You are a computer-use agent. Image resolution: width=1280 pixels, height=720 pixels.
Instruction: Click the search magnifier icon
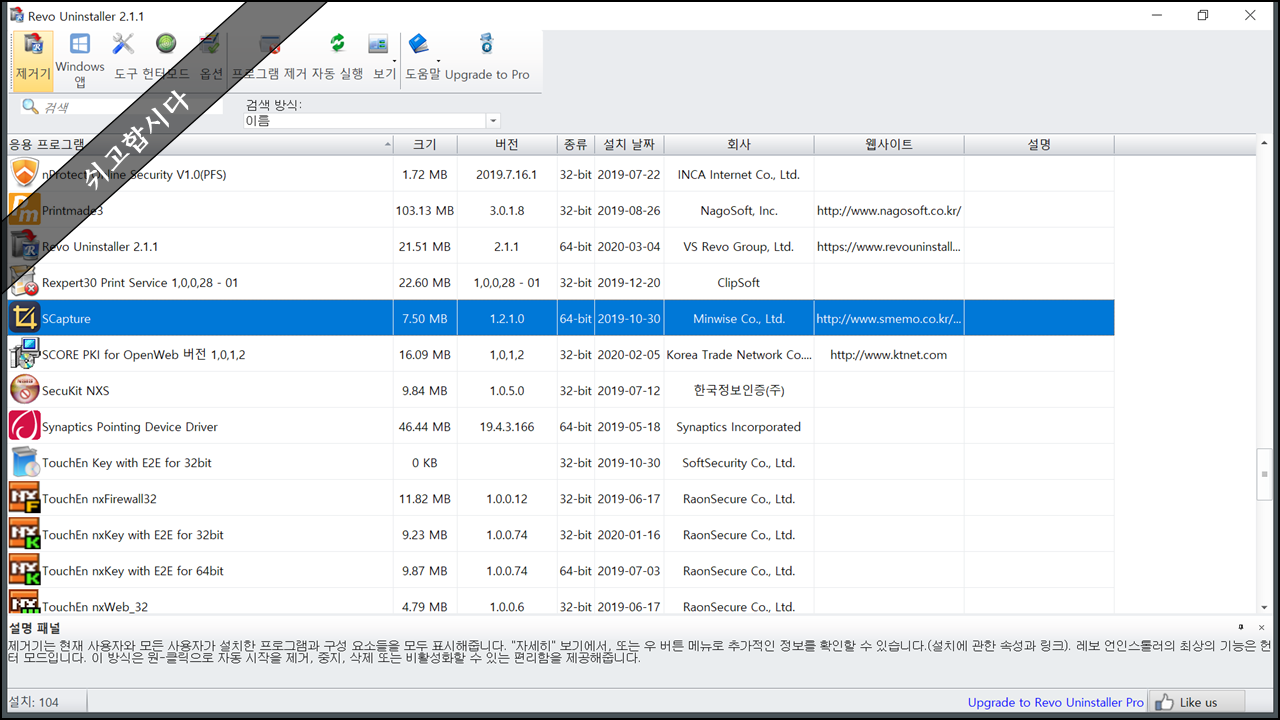coord(30,106)
